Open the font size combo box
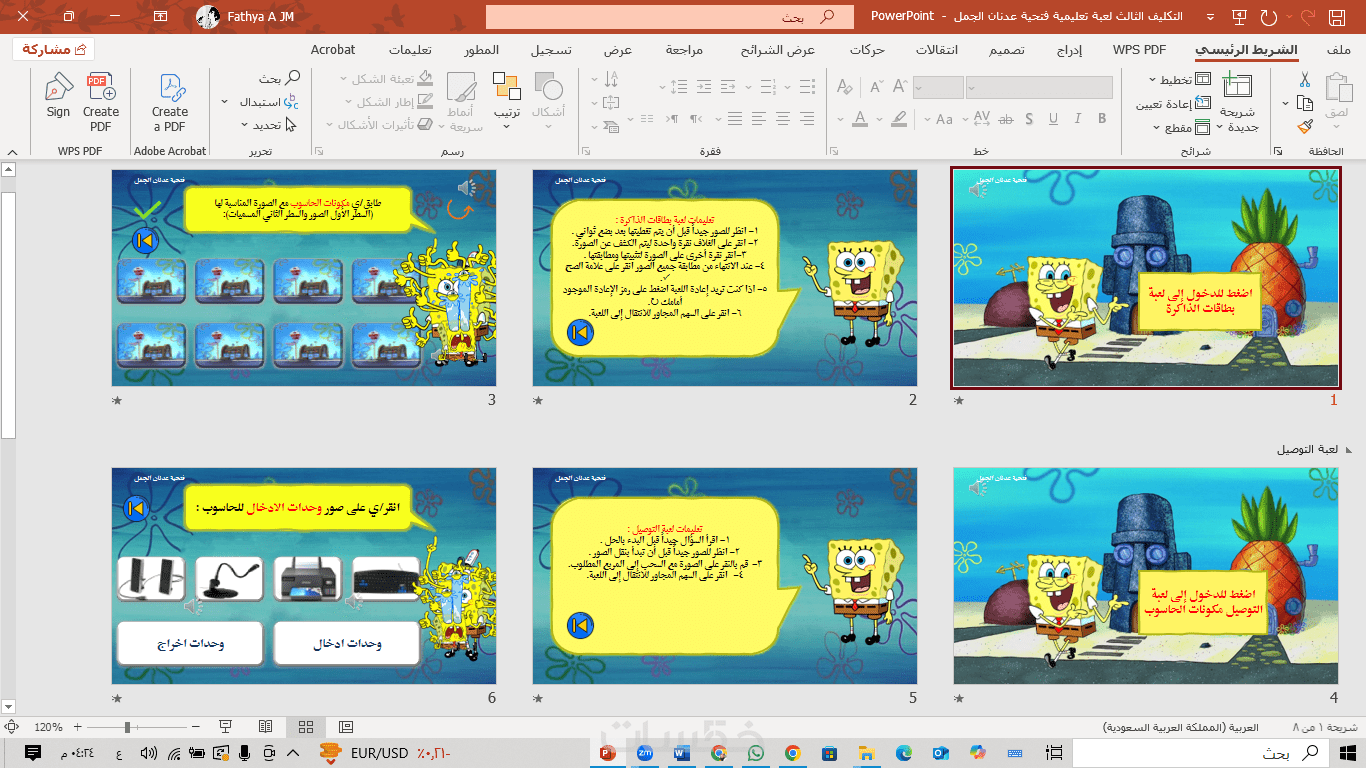This screenshot has width=1366, height=768. pos(938,87)
